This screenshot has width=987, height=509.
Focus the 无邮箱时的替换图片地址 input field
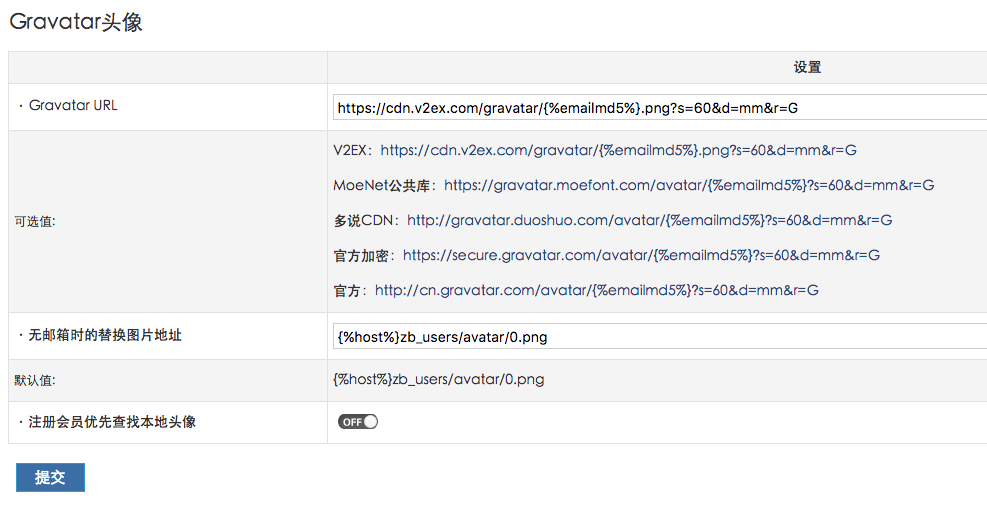[x=660, y=337]
